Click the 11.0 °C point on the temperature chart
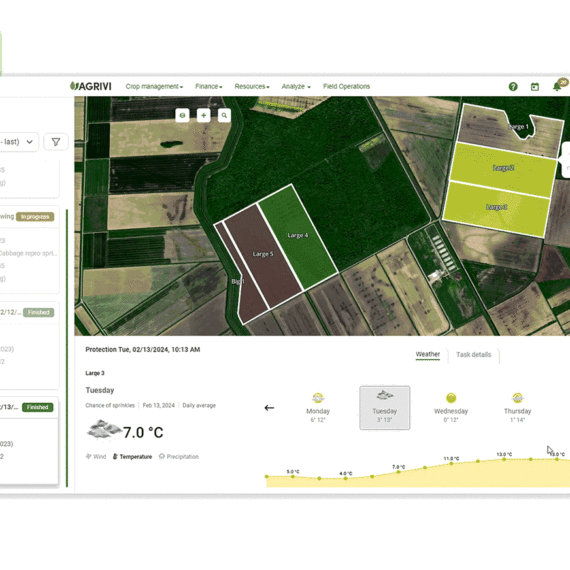 point(451,463)
